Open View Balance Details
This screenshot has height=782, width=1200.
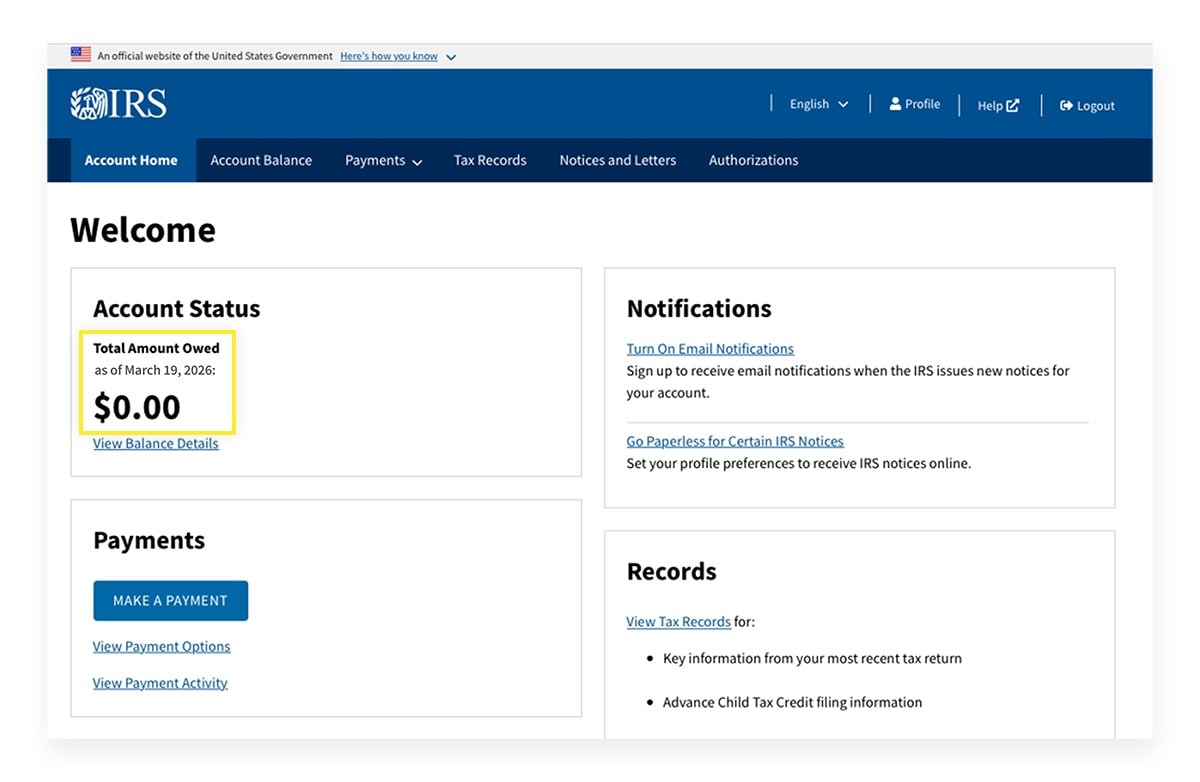tap(156, 443)
